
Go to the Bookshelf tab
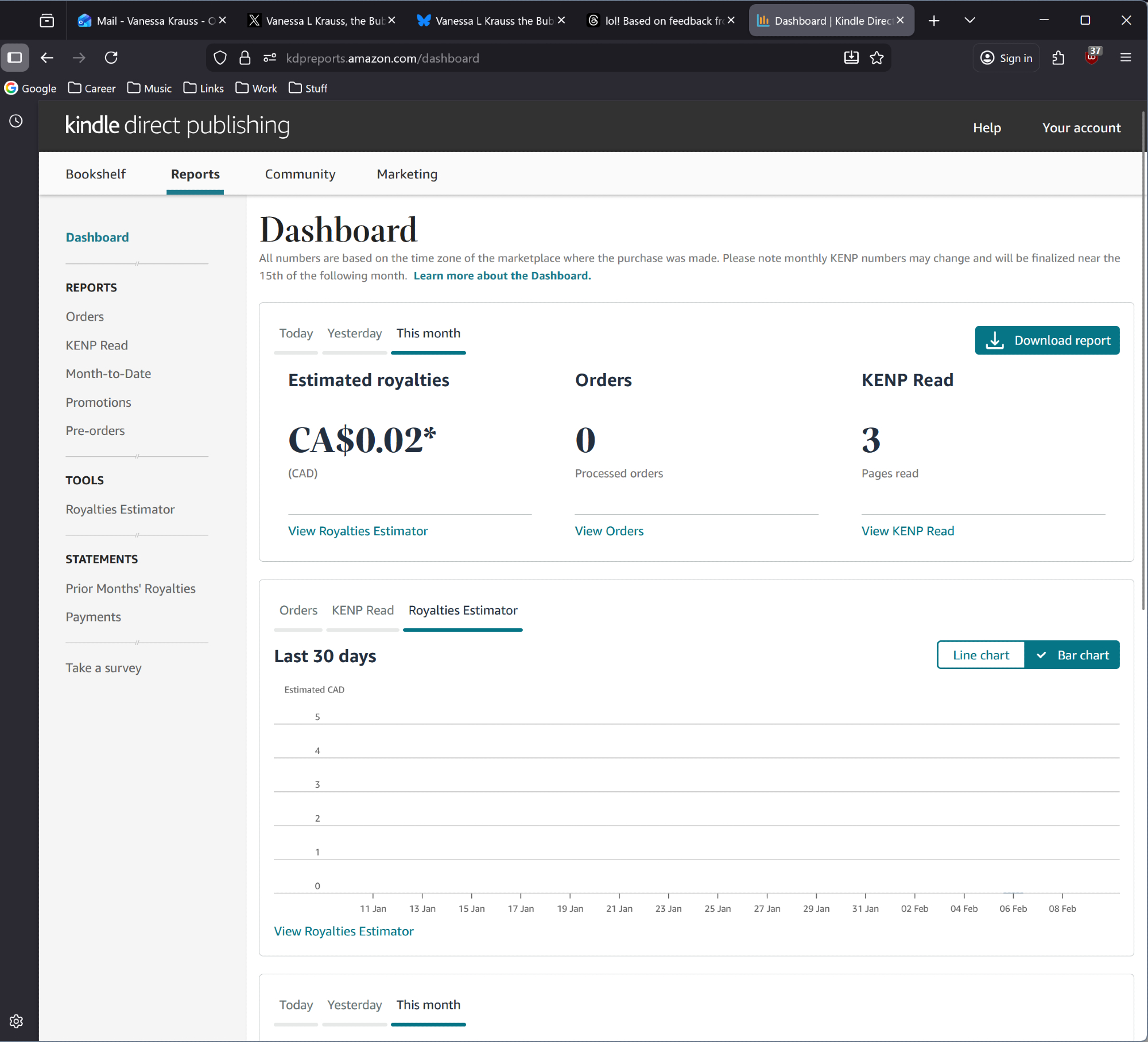coord(95,174)
